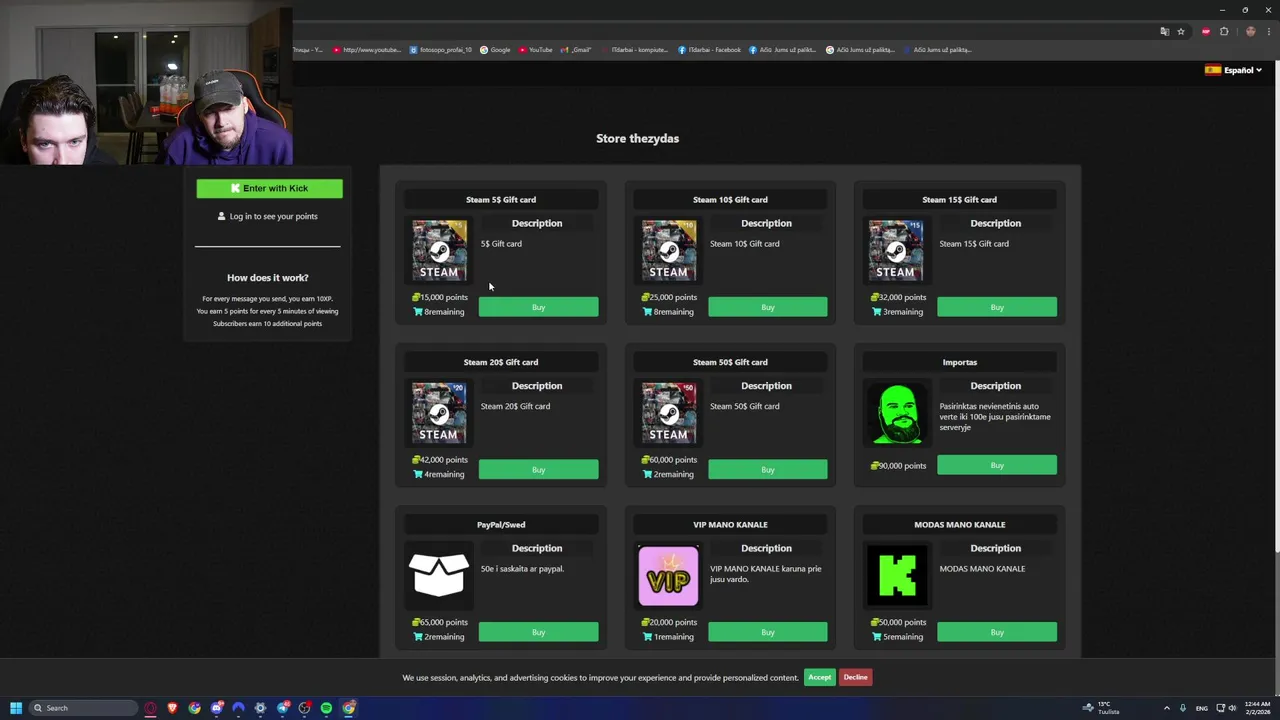The height and width of the screenshot is (720, 1280).
Task: Open NordVPN from the taskbar
Action: click(239, 708)
